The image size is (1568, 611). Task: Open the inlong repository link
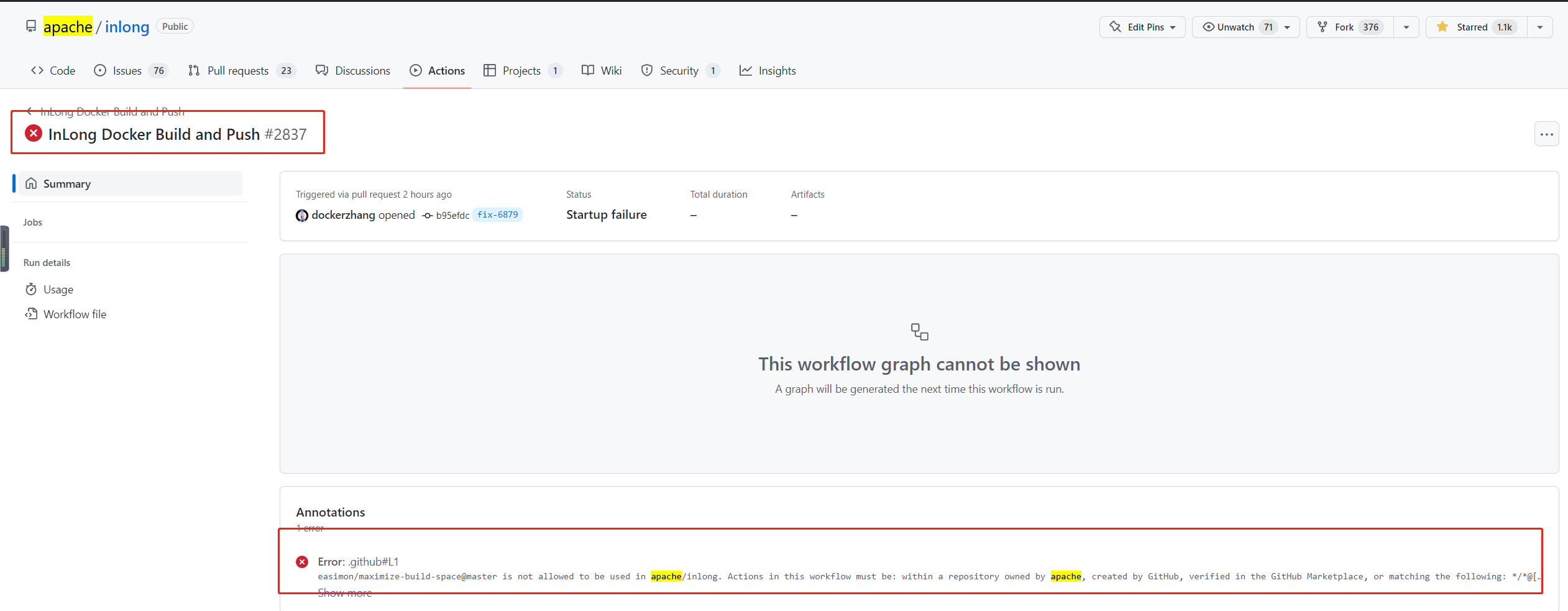(x=127, y=27)
